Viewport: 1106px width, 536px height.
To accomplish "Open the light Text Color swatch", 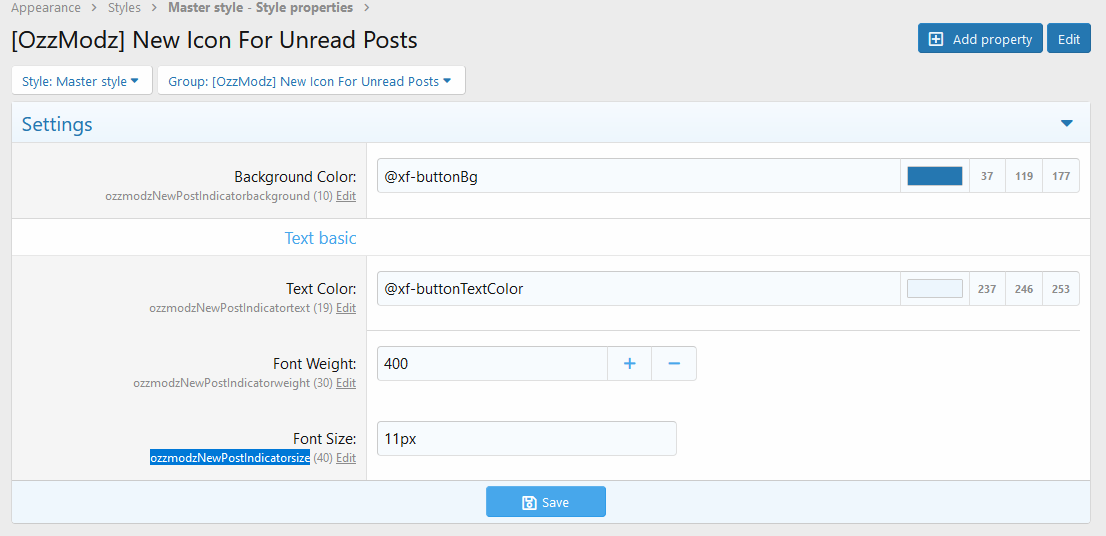I will tap(934, 289).
